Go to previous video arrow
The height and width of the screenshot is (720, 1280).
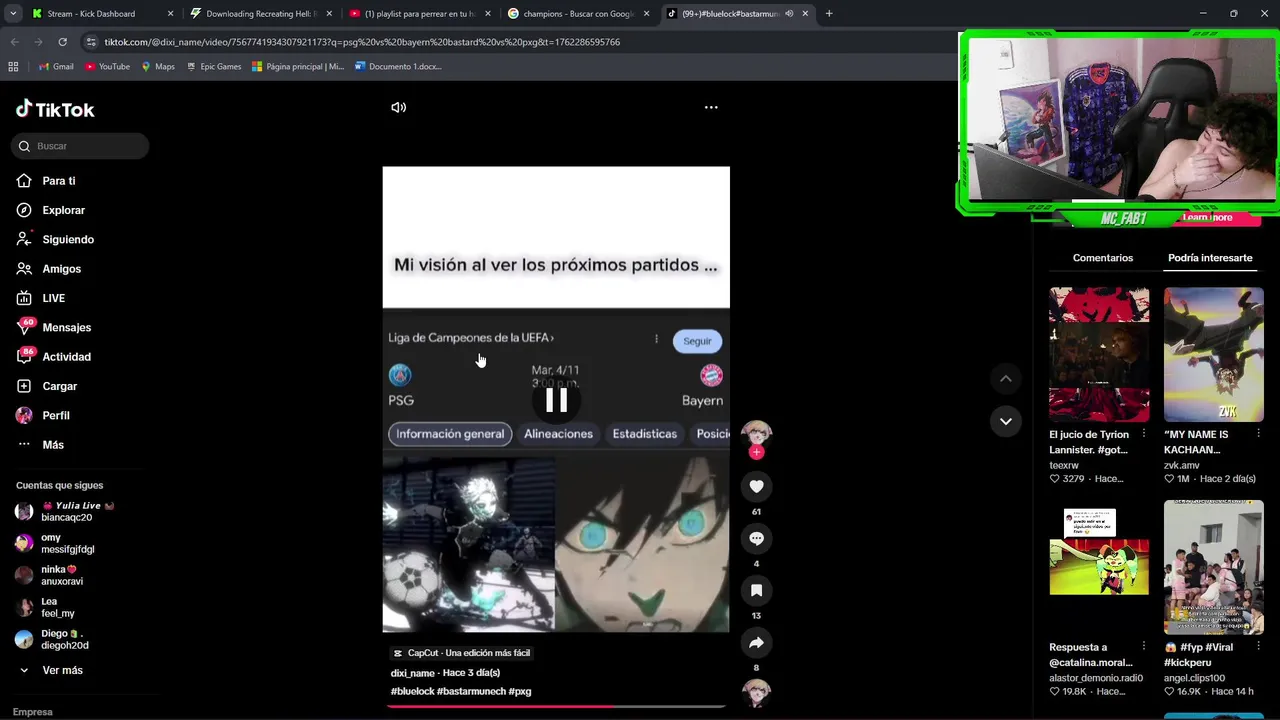1006,378
